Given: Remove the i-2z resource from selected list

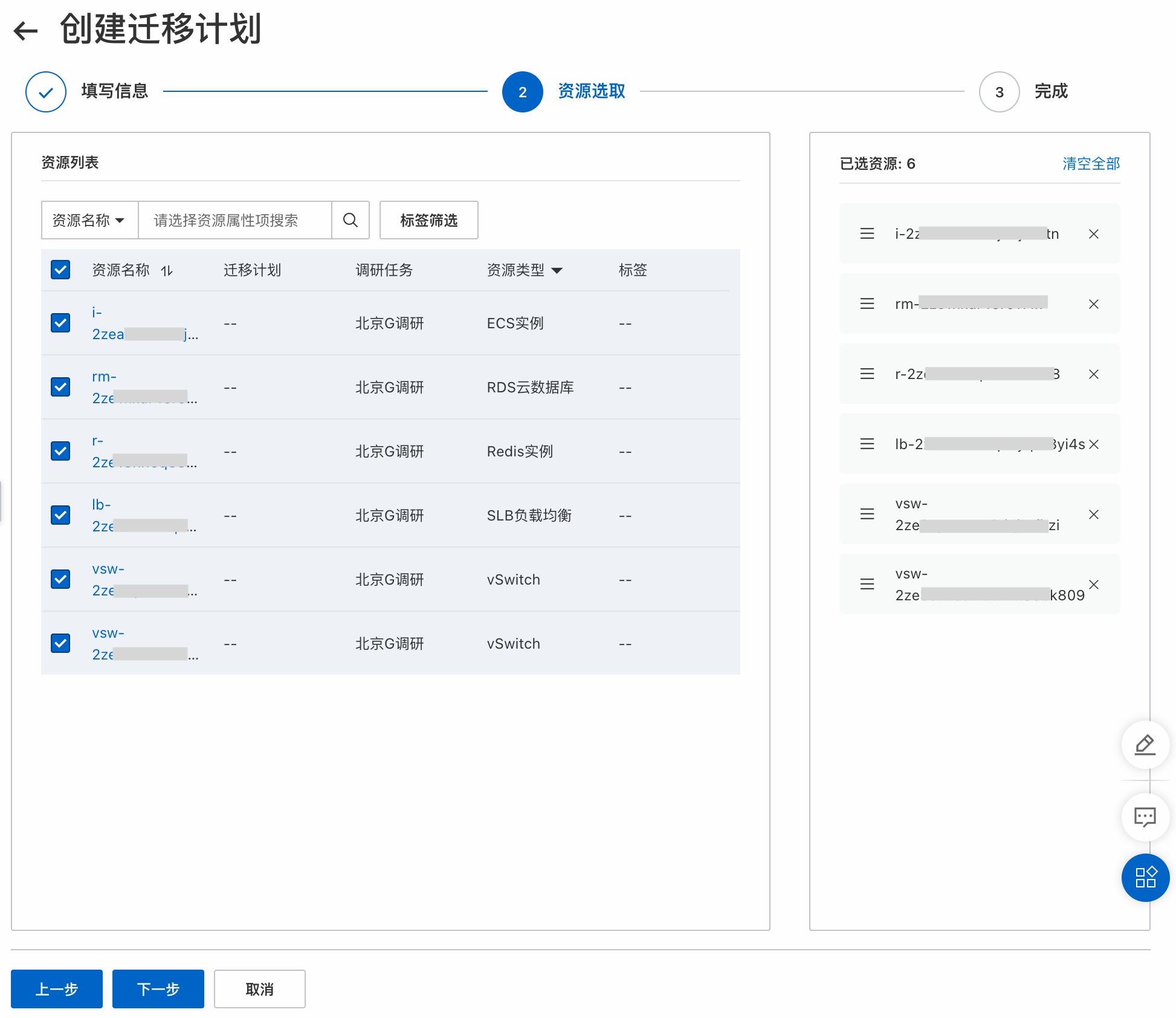Looking at the screenshot, I should point(1094,234).
